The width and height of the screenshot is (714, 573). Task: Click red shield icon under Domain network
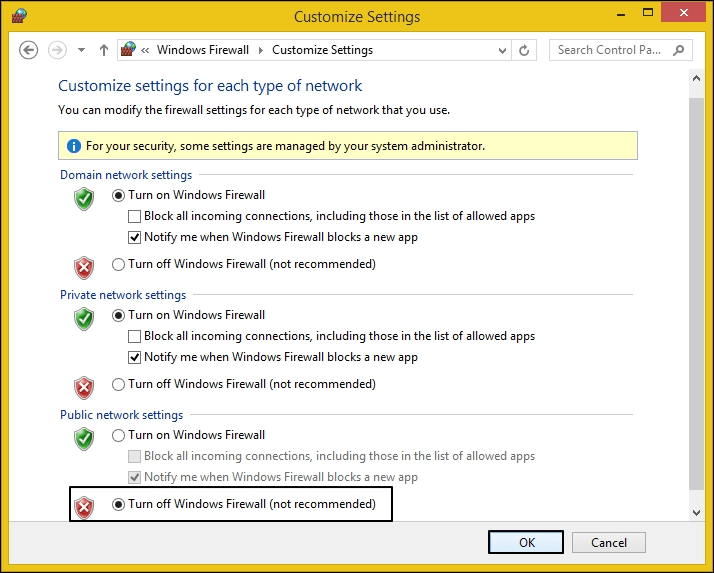click(x=84, y=268)
